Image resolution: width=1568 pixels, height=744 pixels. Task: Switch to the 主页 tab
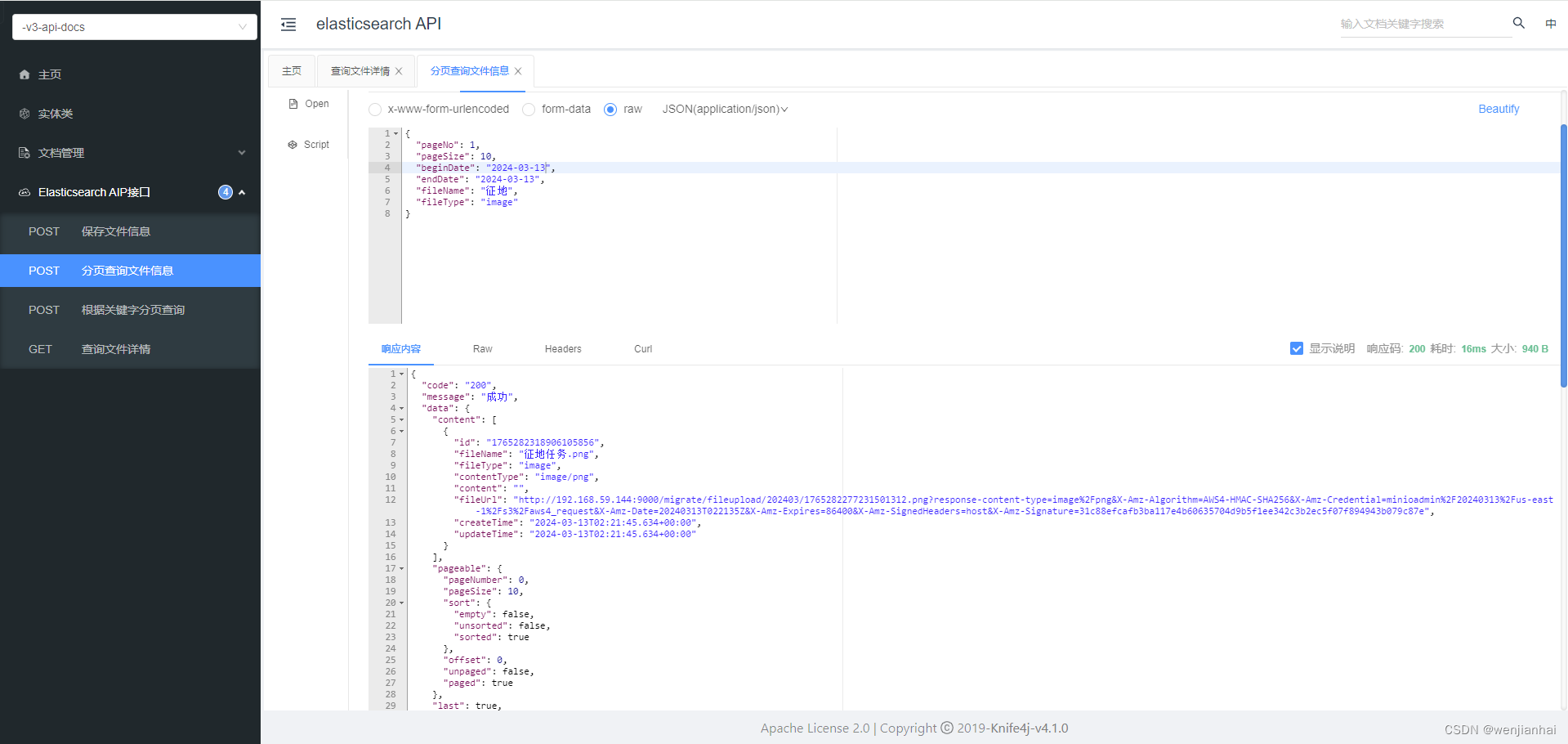click(x=292, y=71)
